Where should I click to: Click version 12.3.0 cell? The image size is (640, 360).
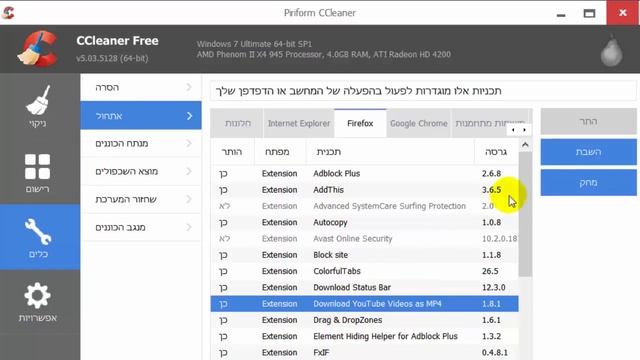click(x=493, y=287)
